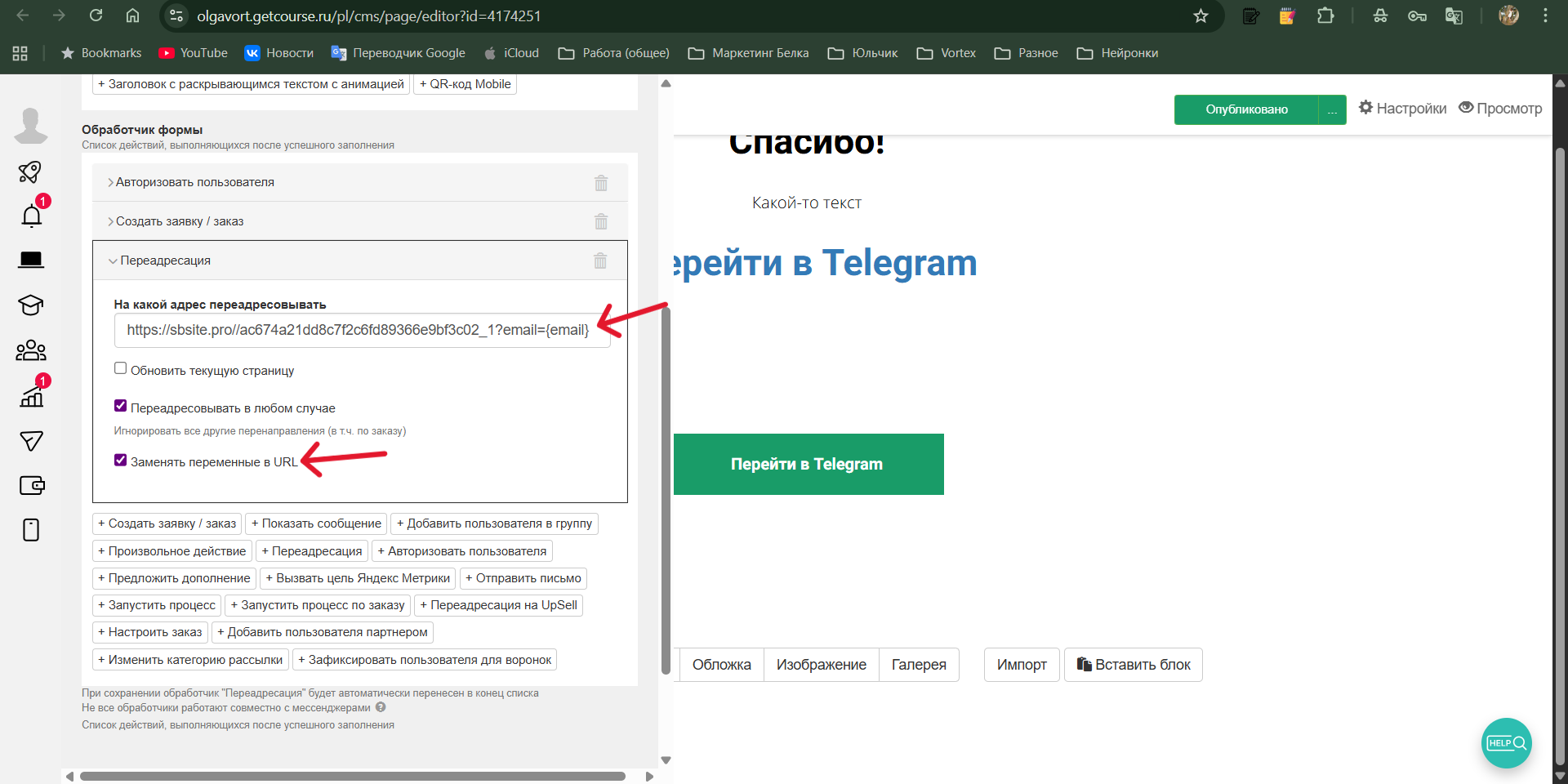Image resolution: width=1568 pixels, height=784 pixels.
Task: Click the redirect URL input field
Action: click(361, 330)
